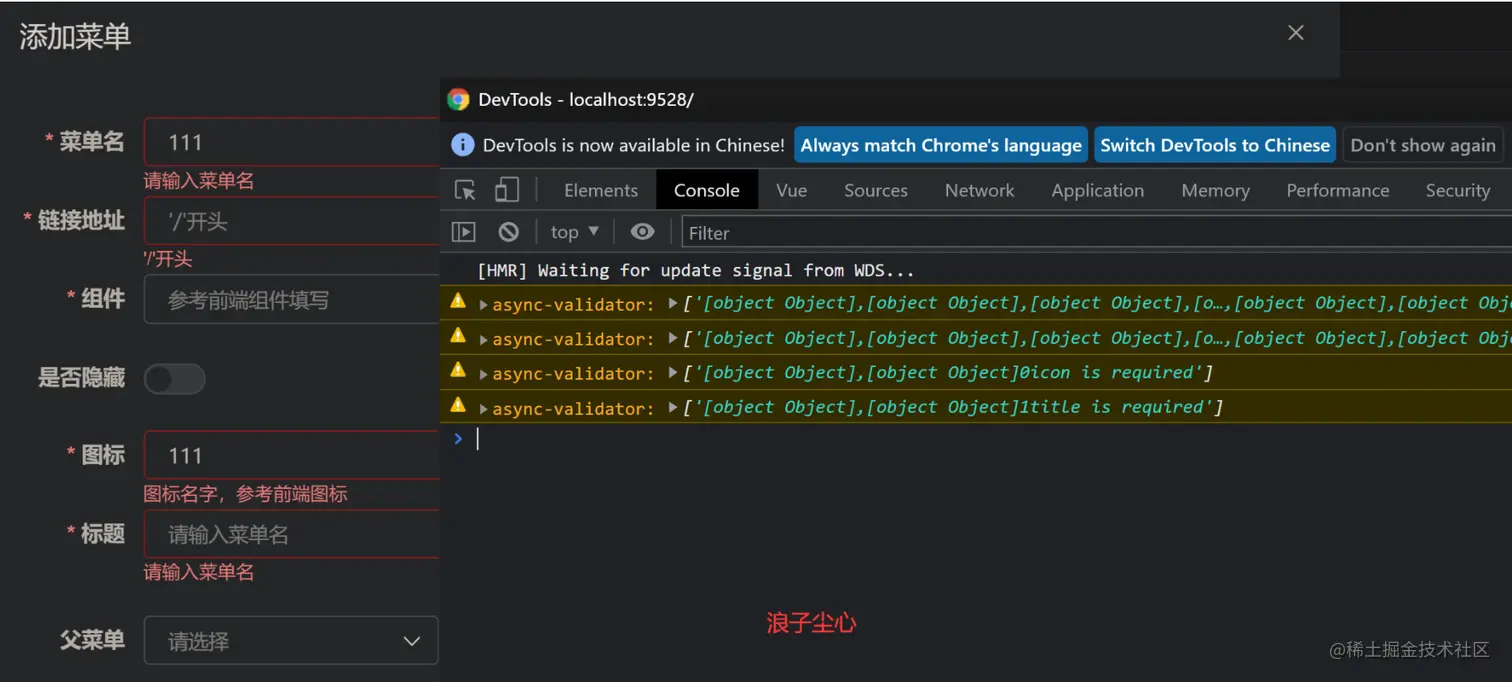Toggle the 是否隐藏 switch
The height and width of the screenshot is (682, 1512).
coord(175,379)
